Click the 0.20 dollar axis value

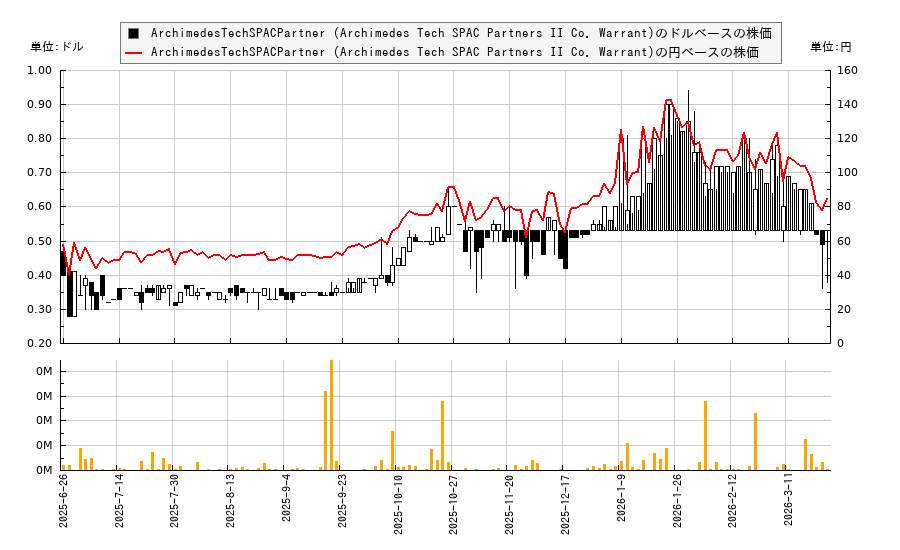40,343
